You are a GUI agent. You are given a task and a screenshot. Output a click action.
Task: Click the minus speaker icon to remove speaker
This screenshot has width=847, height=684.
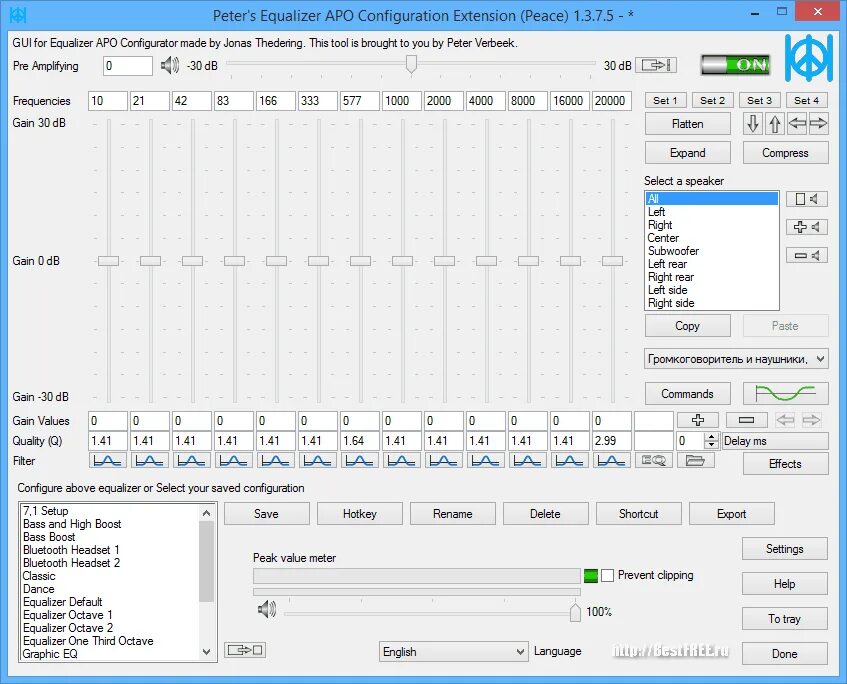pyautogui.click(x=806, y=255)
